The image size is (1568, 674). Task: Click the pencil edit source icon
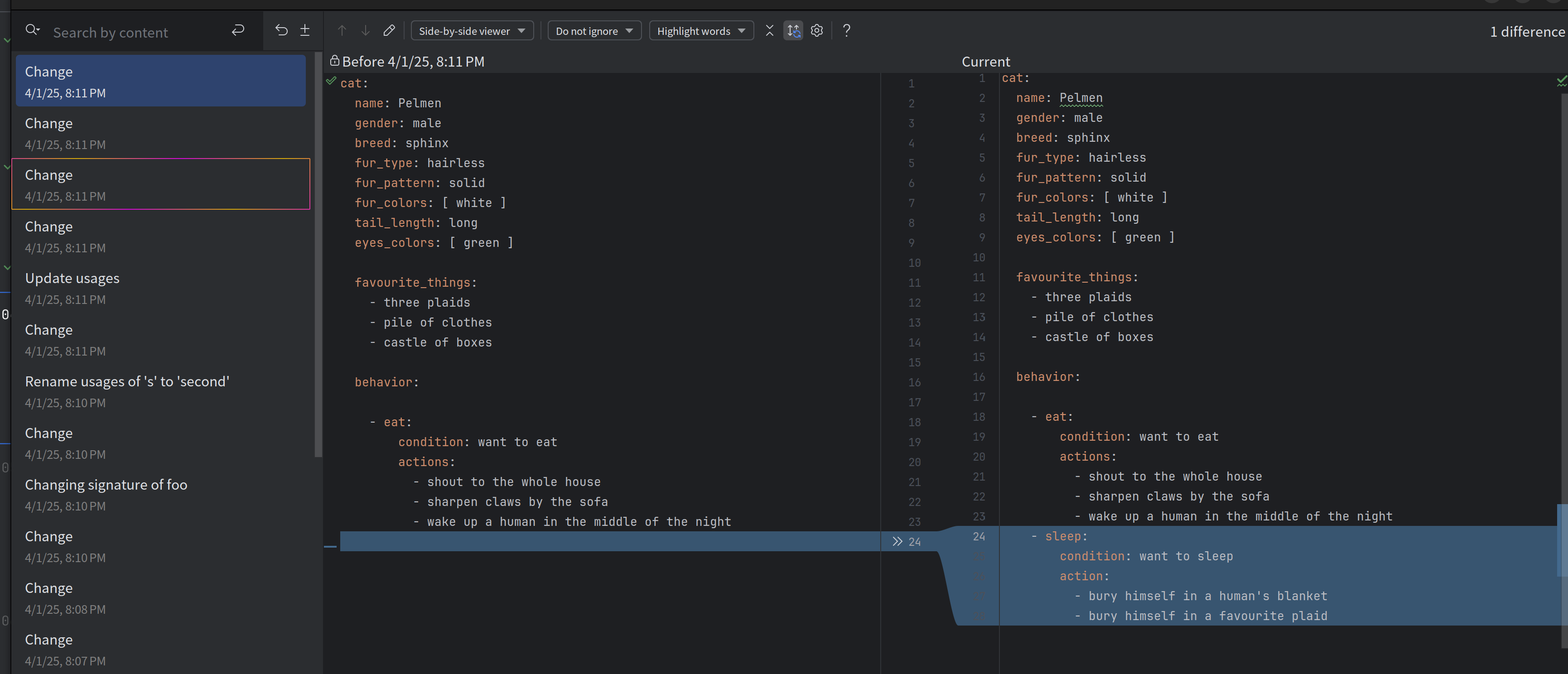point(389,30)
